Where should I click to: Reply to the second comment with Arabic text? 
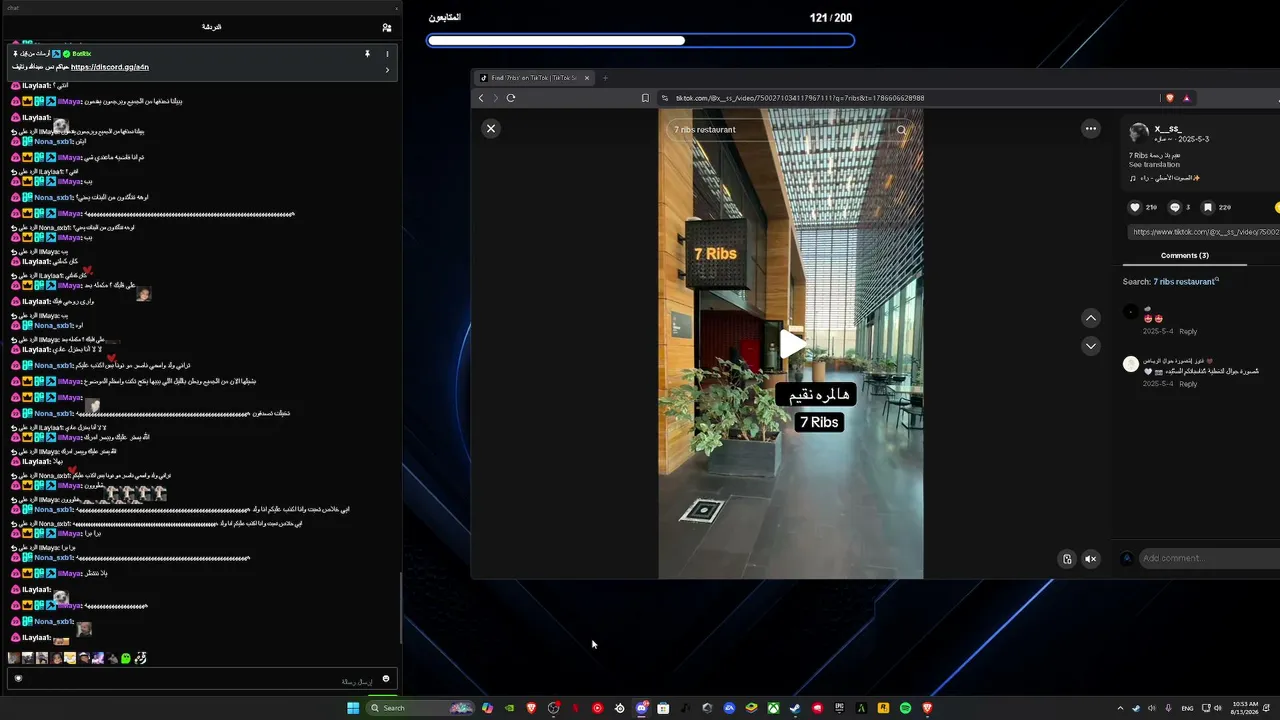pos(1188,384)
